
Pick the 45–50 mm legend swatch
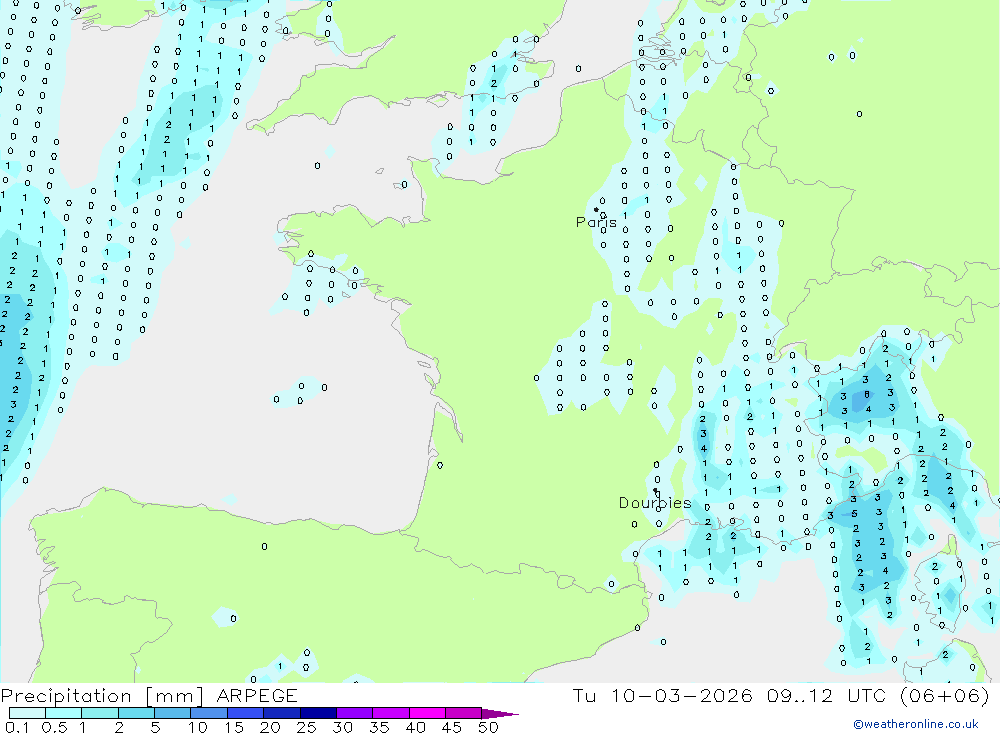tap(463, 713)
